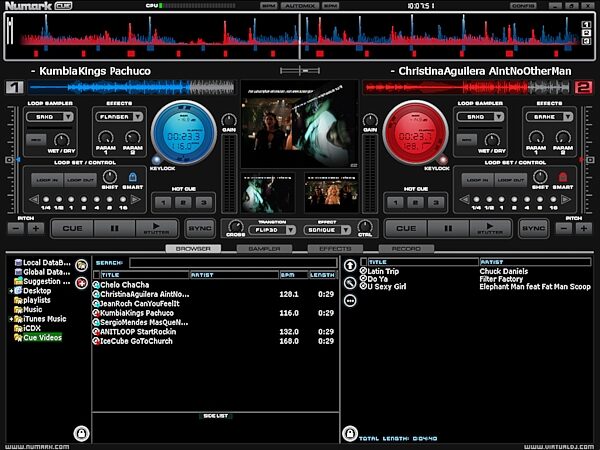Switch to the Effects tab
This screenshot has width=600, height=450.
pyautogui.click(x=335, y=249)
